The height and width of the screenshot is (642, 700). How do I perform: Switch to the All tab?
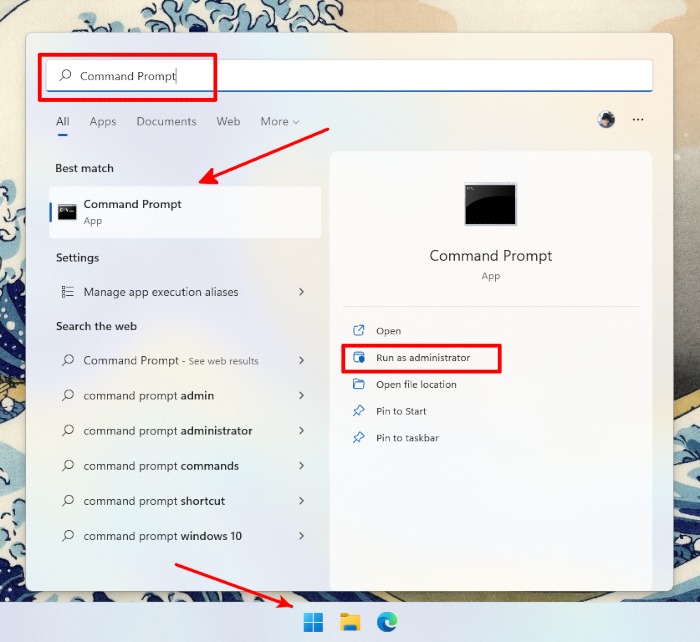point(62,121)
